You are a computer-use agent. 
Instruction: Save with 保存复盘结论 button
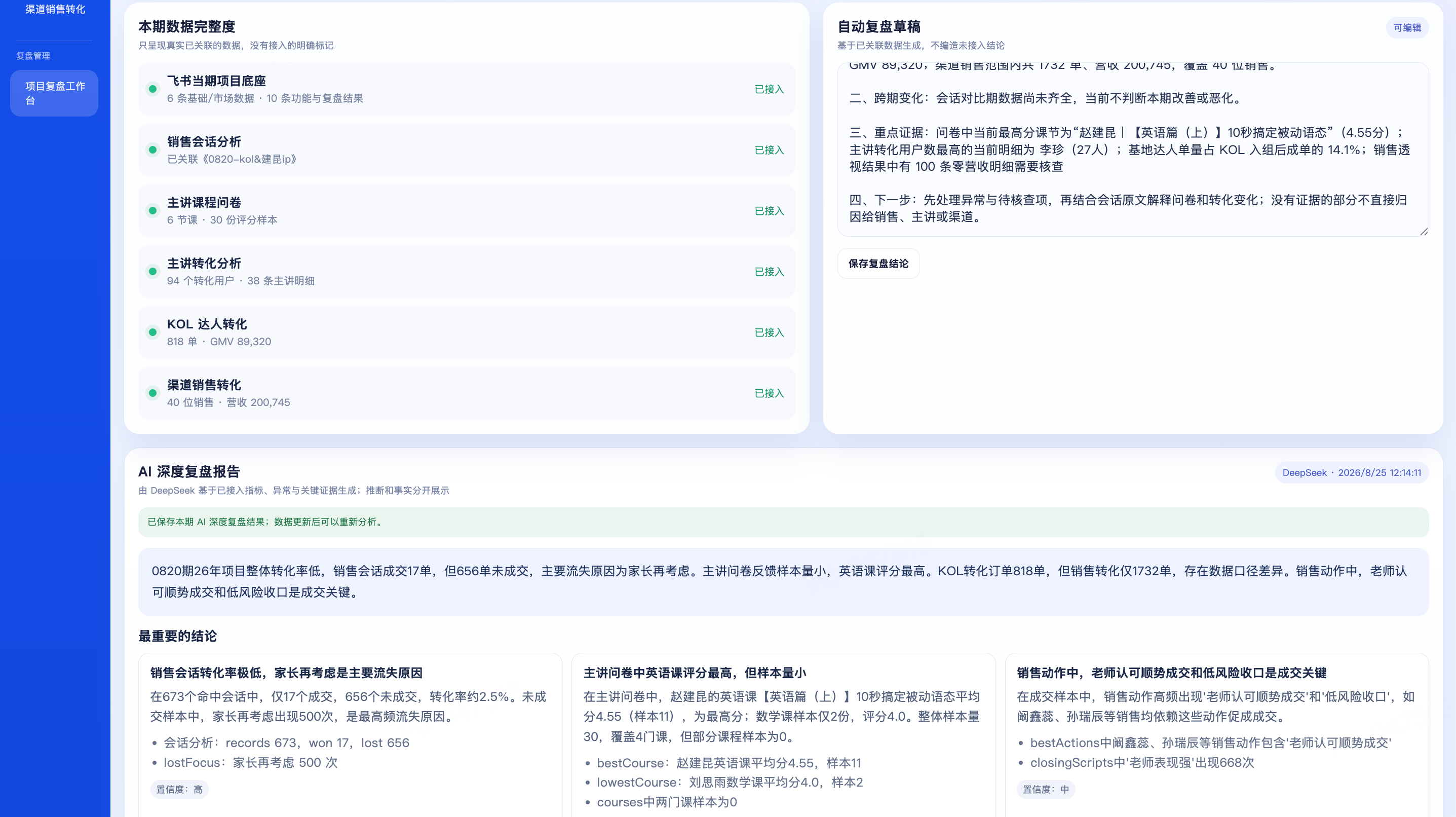(x=878, y=264)
